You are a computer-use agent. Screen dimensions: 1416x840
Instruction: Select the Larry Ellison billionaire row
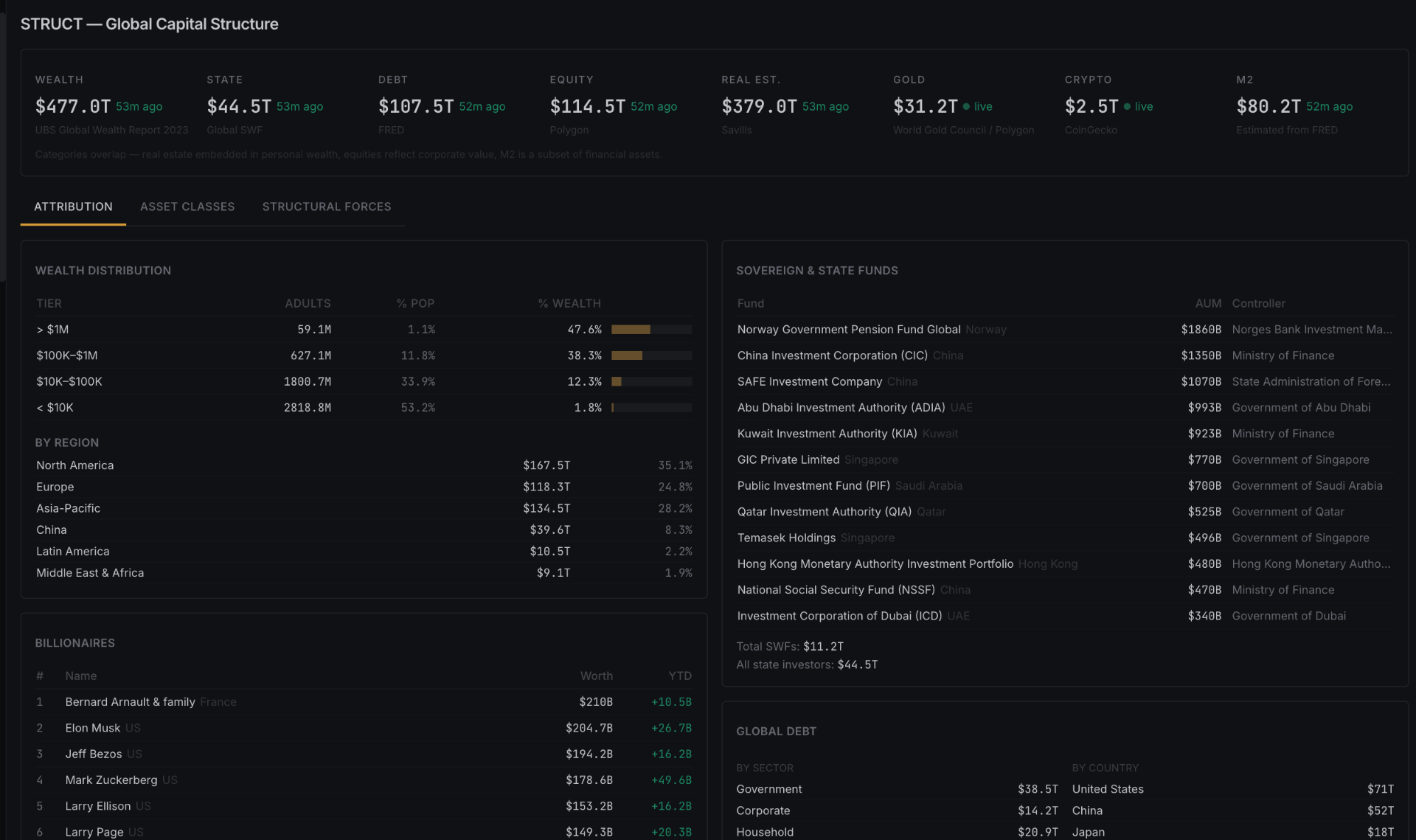tap(364, 806)
